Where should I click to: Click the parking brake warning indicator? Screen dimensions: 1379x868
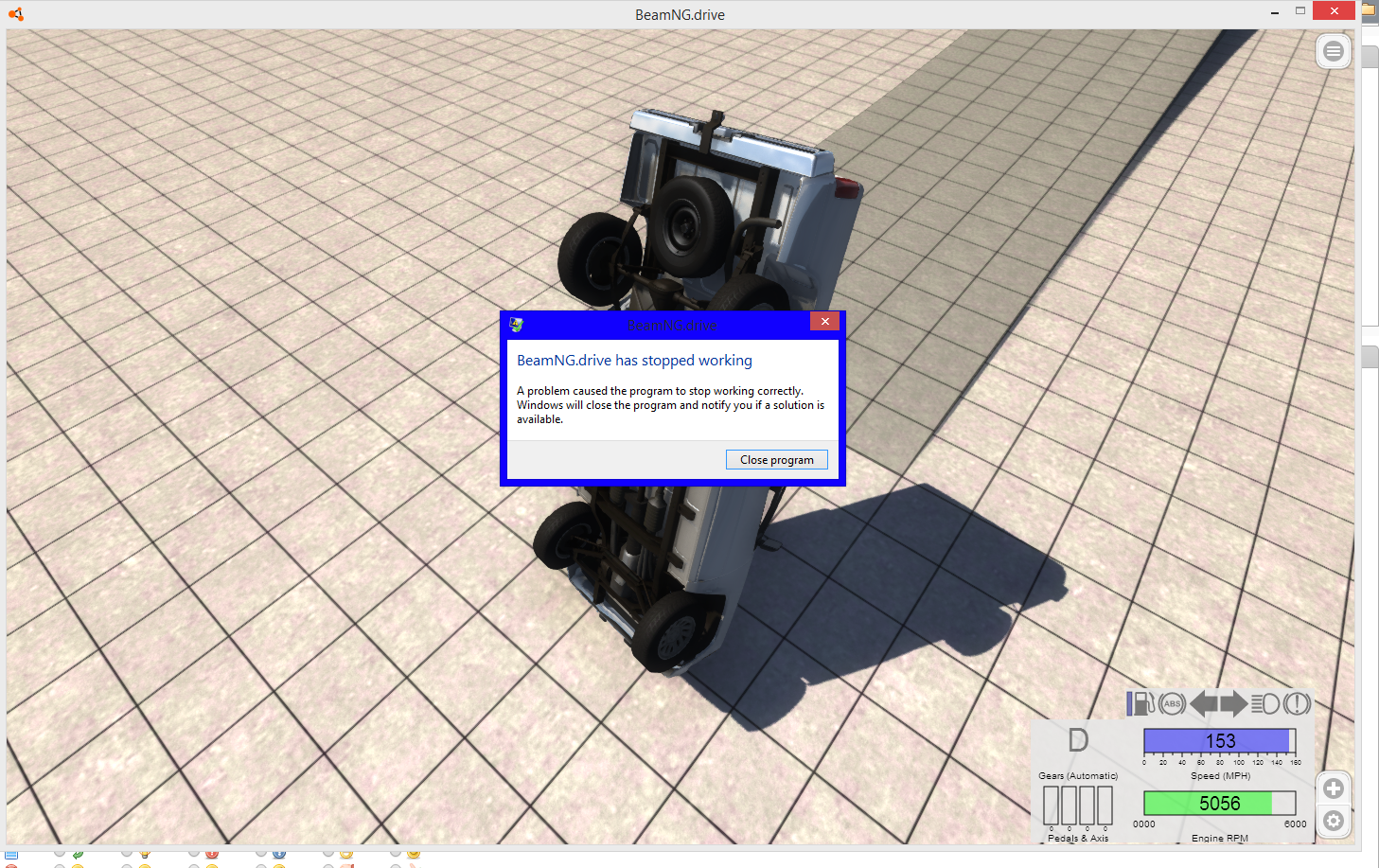[x=1297, y=703]
